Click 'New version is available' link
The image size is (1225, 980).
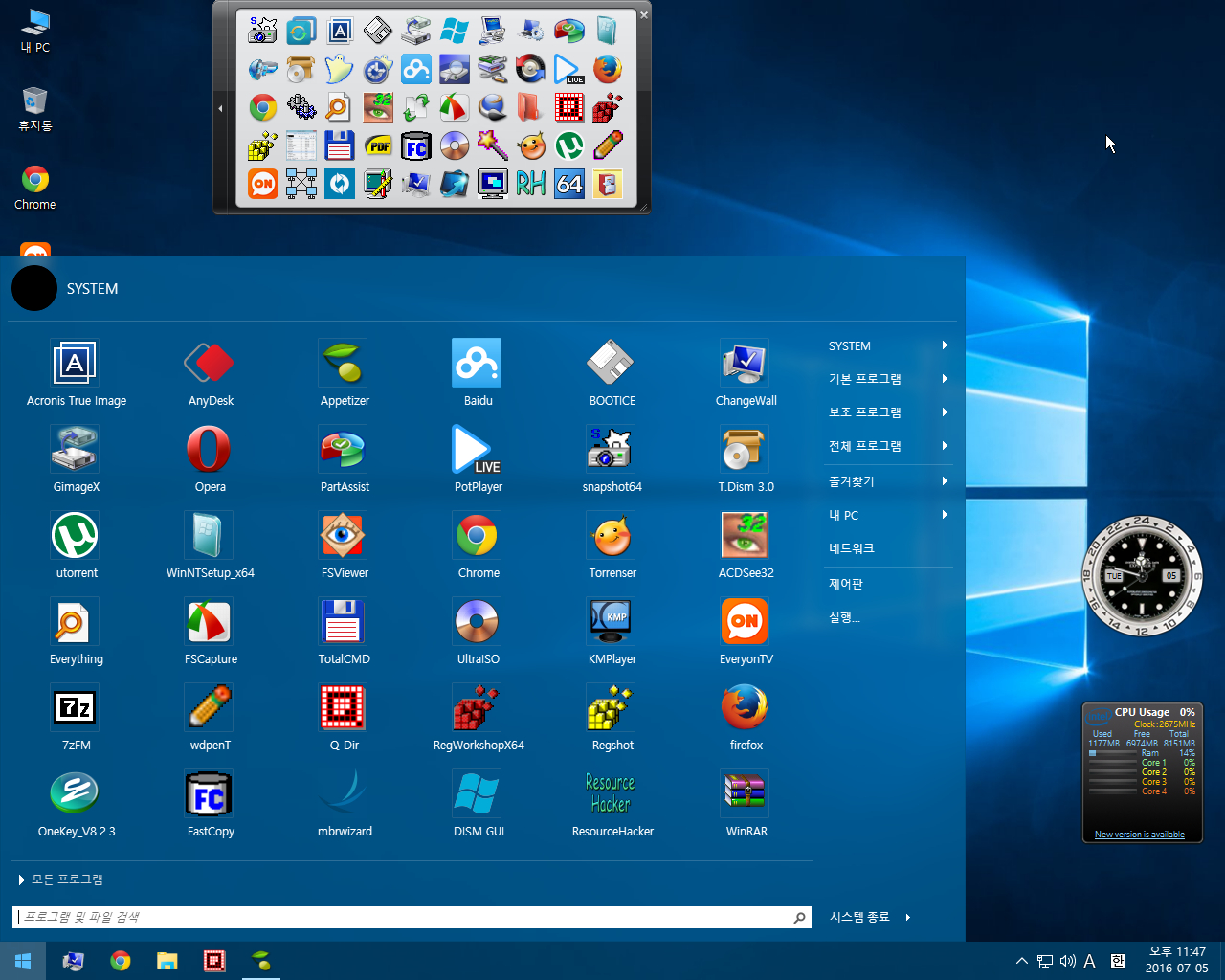tap(1140, 835)
